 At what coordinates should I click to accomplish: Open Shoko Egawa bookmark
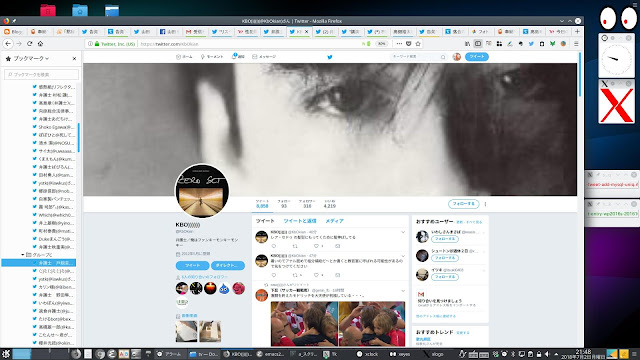54,127
